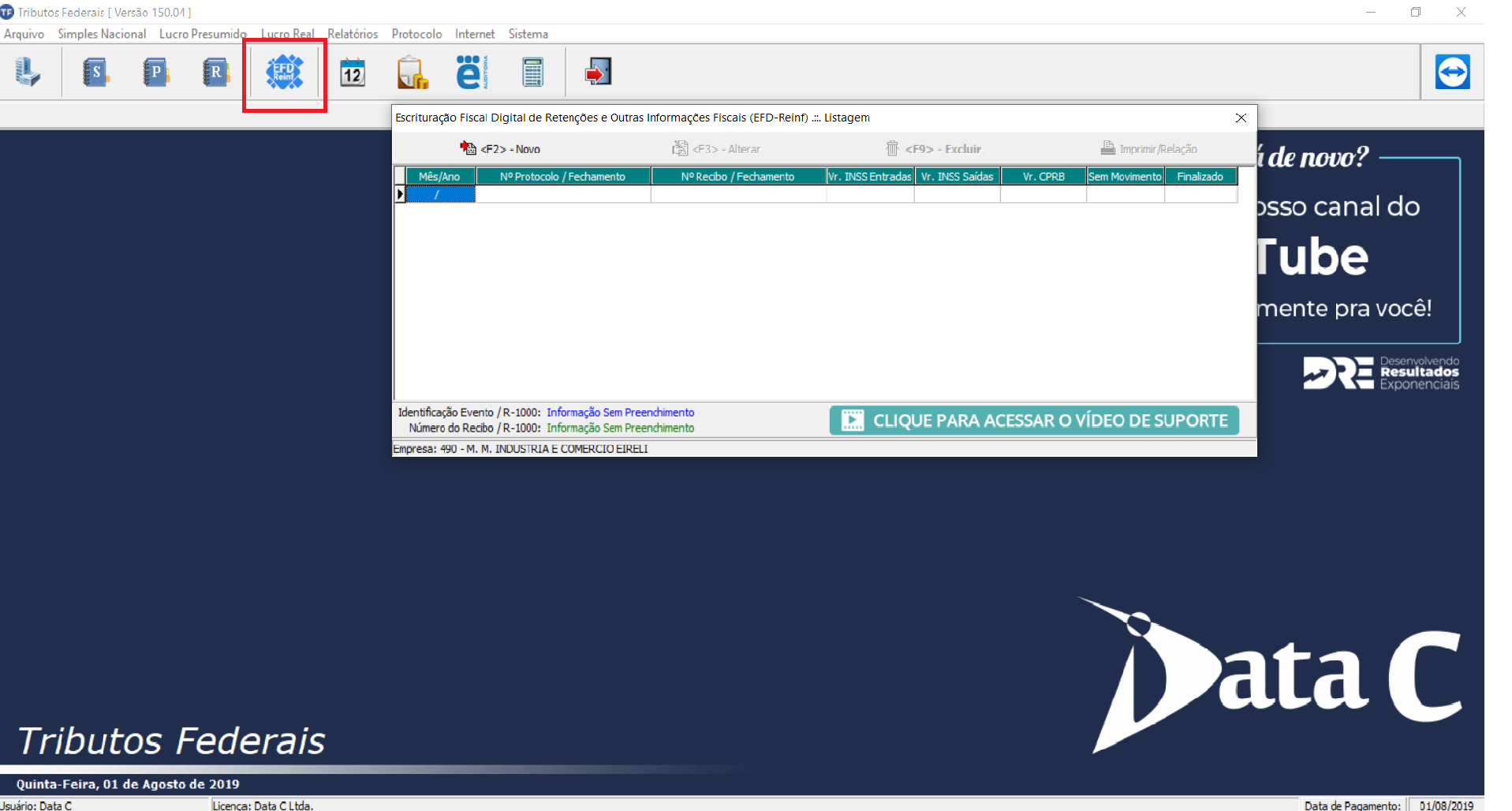
Task: Open the Simples Nacional 'S' notebook icon
Action: [95, 72]
